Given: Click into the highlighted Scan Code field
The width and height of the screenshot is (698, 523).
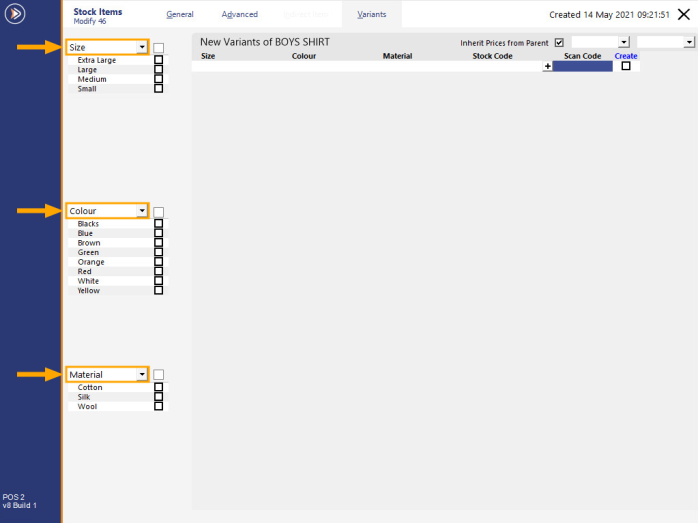Looking at the screenshot, I should point(582,66).
